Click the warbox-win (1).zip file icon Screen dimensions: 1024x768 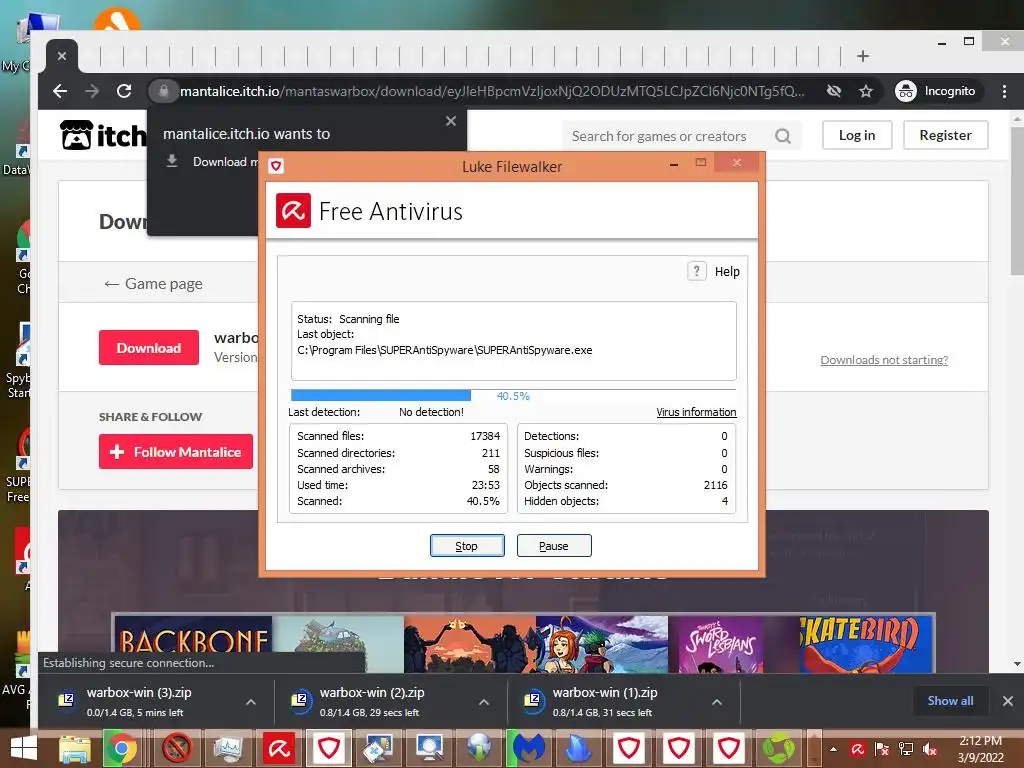533,700
